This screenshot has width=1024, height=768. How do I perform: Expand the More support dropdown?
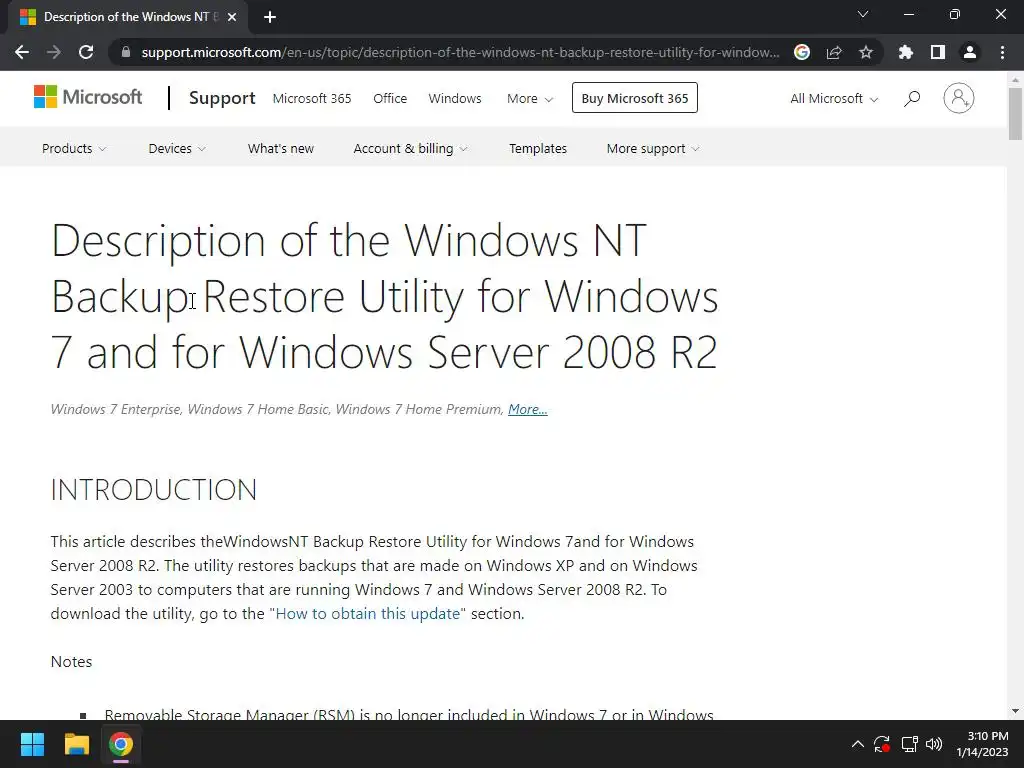[x=653, y=149]
